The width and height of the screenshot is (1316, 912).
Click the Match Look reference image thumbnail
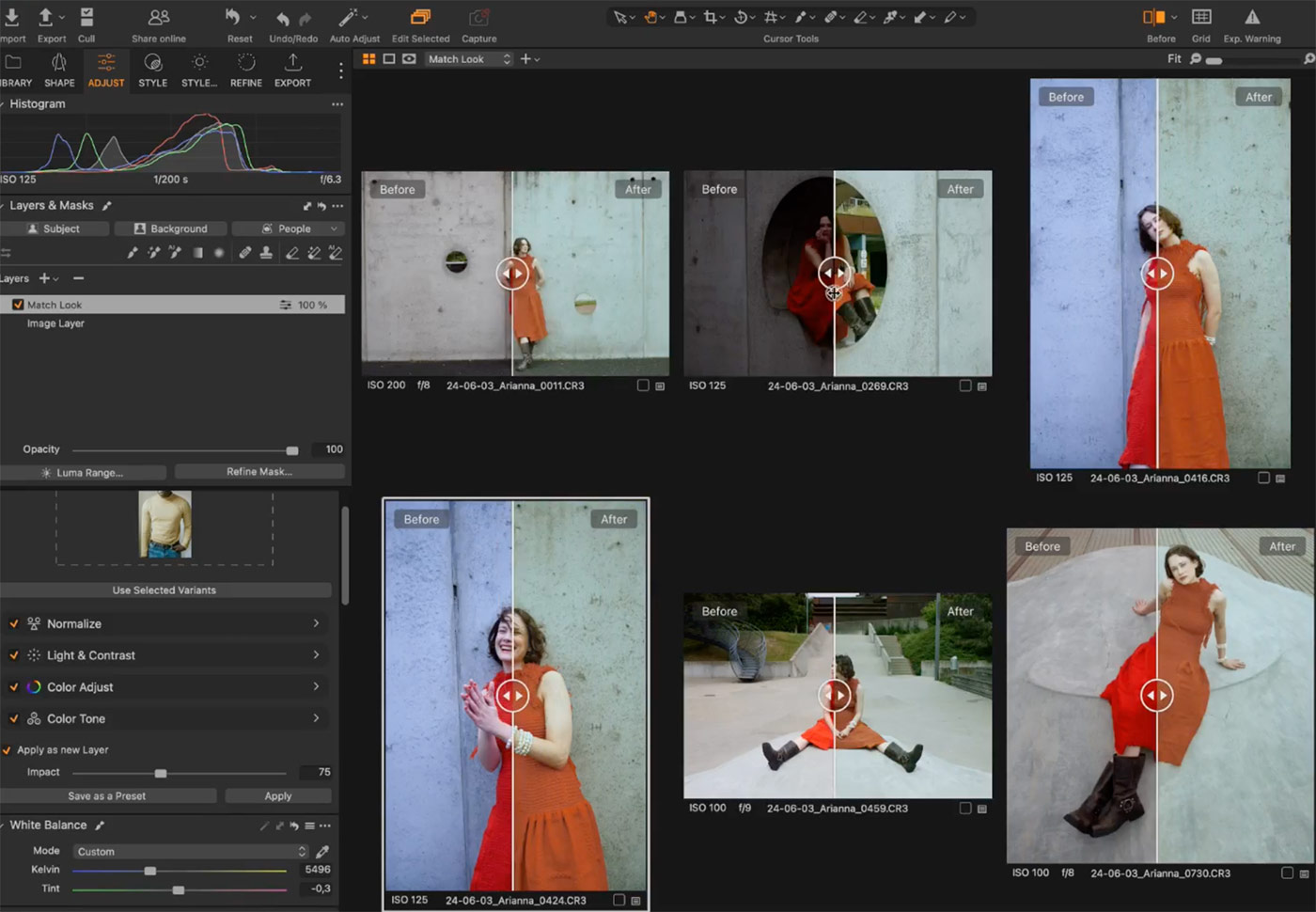click(164, 525)
